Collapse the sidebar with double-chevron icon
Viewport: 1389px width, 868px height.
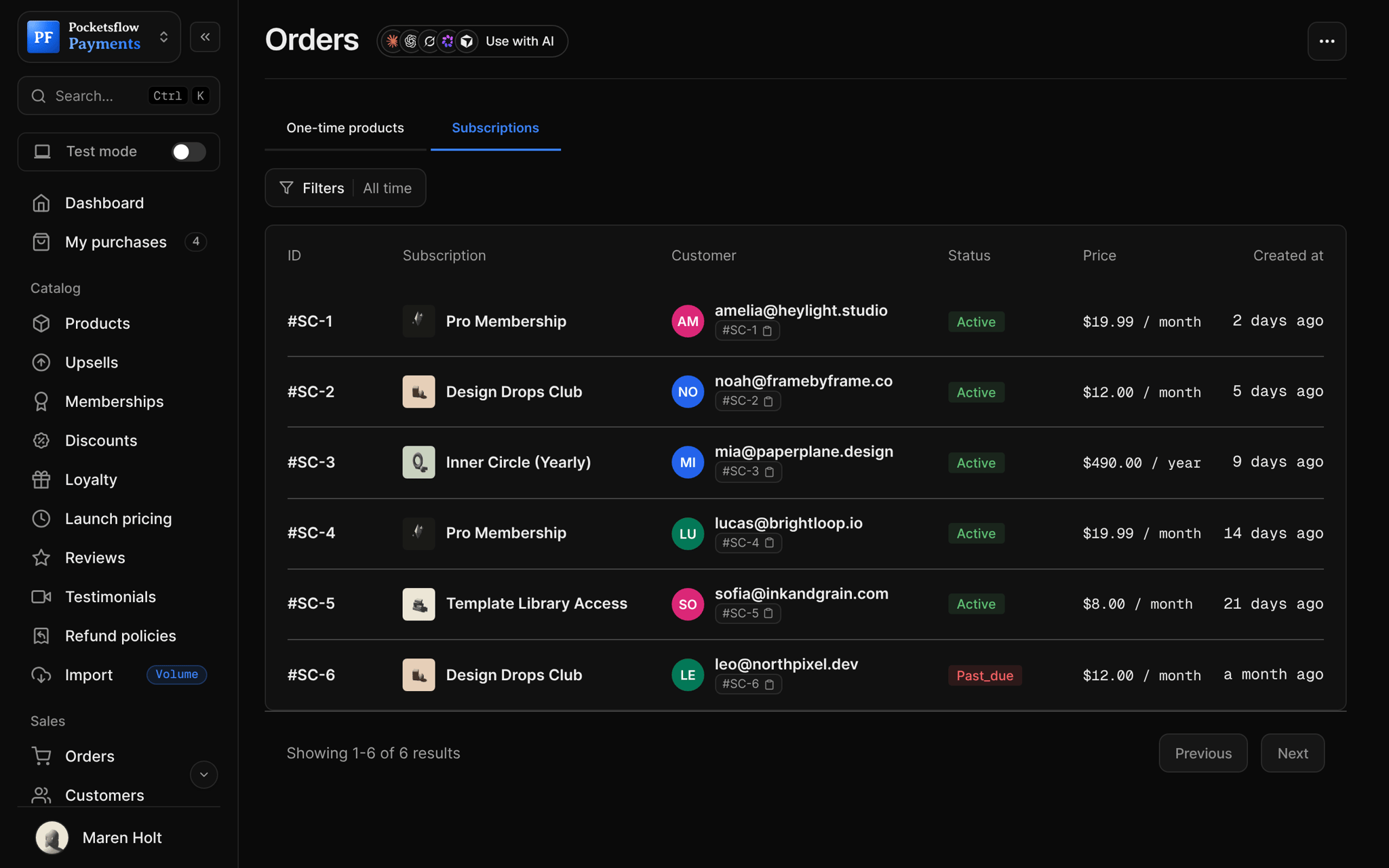tap(205, 37)
